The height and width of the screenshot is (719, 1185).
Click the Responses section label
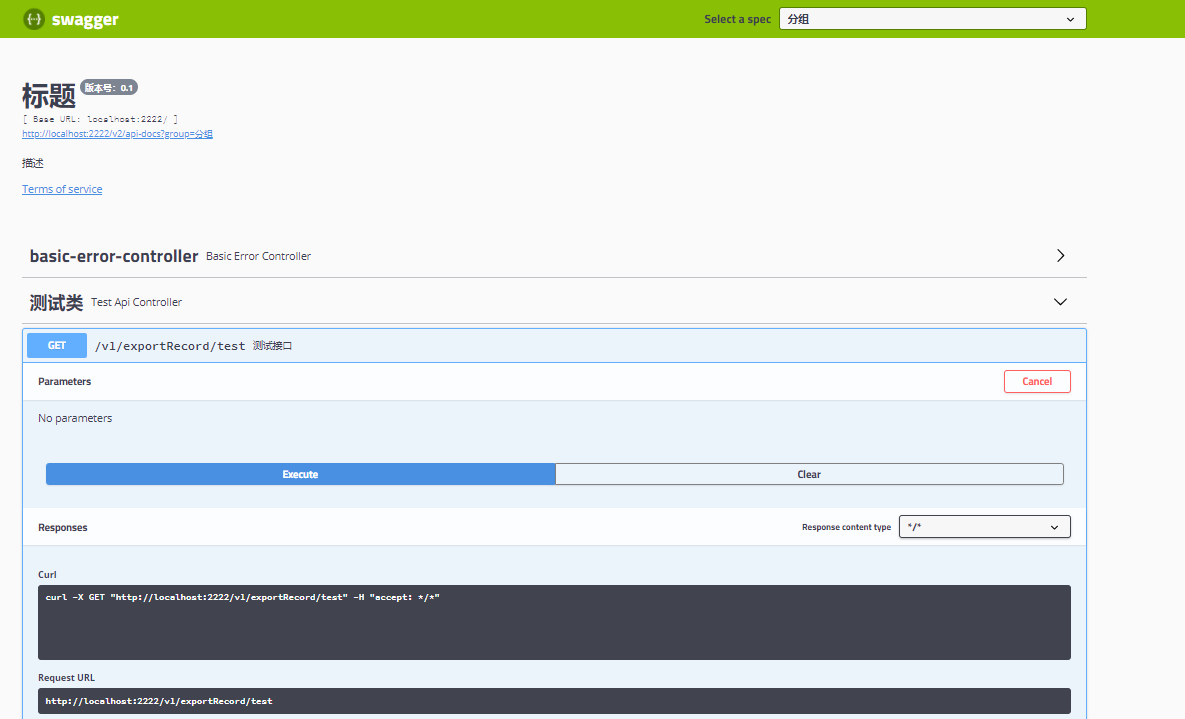(x=63, y=528)
